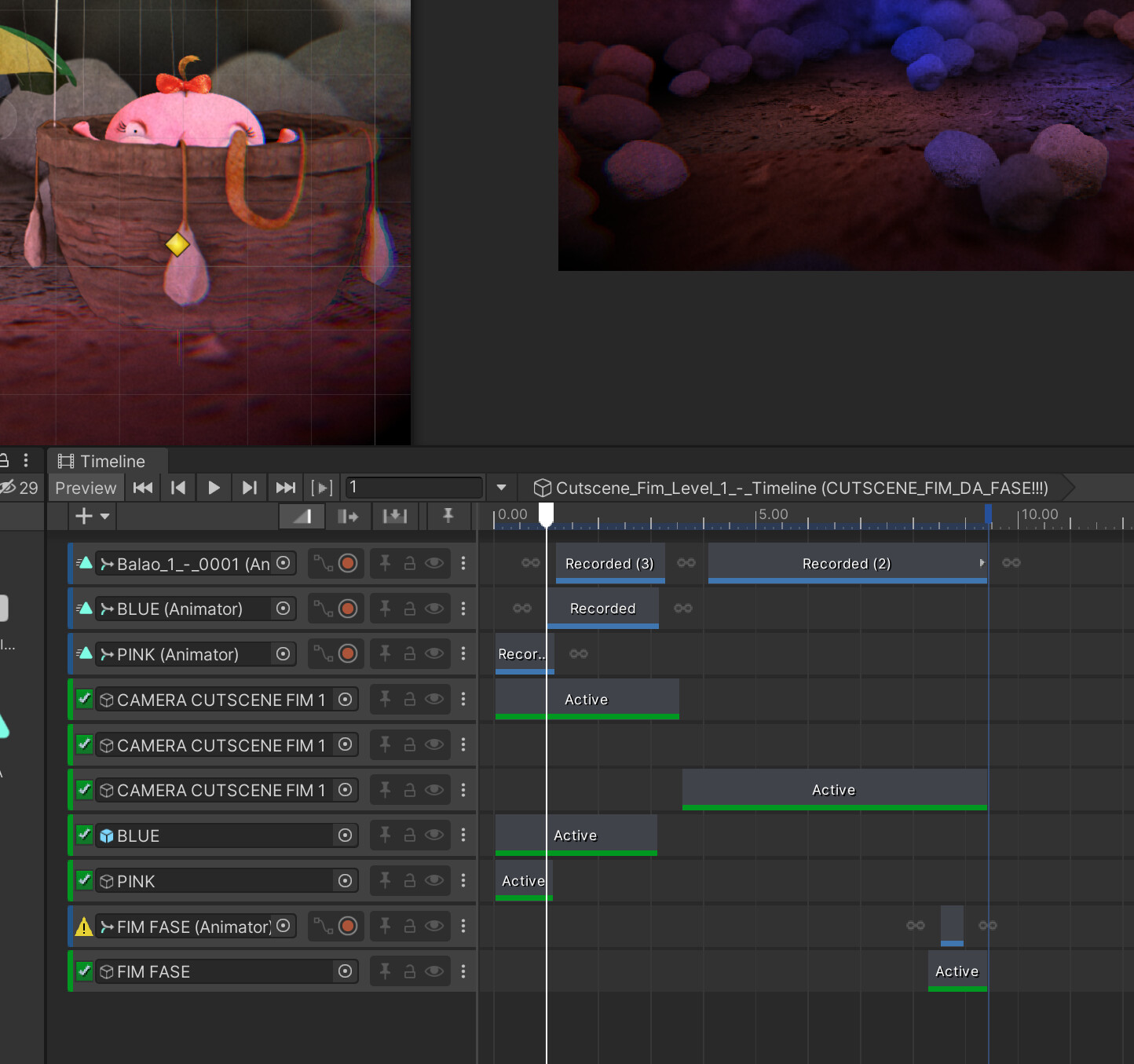Open the Timeline settings pin icon in toolbar
1134x1064 pixels.
pos(448,516)
